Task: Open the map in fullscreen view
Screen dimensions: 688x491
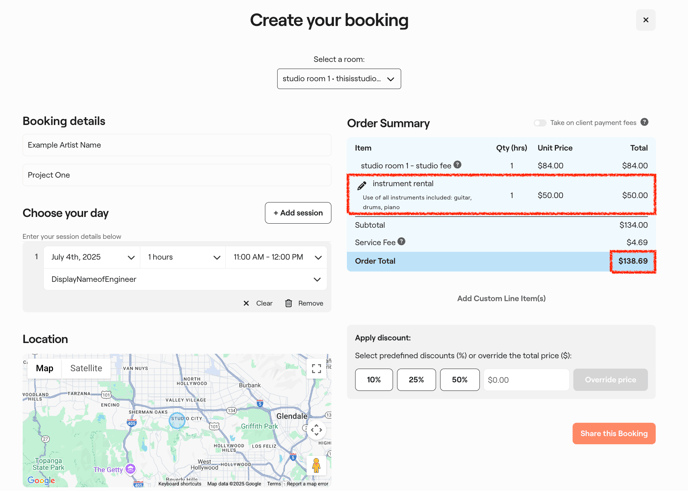Action: click(x=316, y=369)
